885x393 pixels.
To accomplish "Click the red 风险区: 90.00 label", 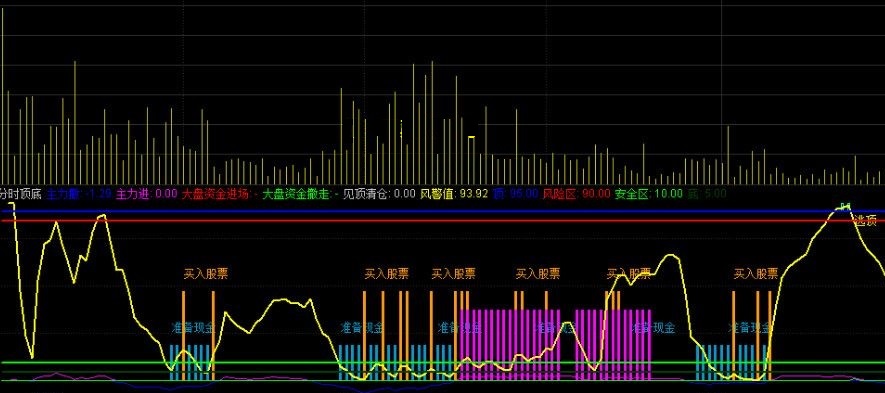I will pos(576,194).
